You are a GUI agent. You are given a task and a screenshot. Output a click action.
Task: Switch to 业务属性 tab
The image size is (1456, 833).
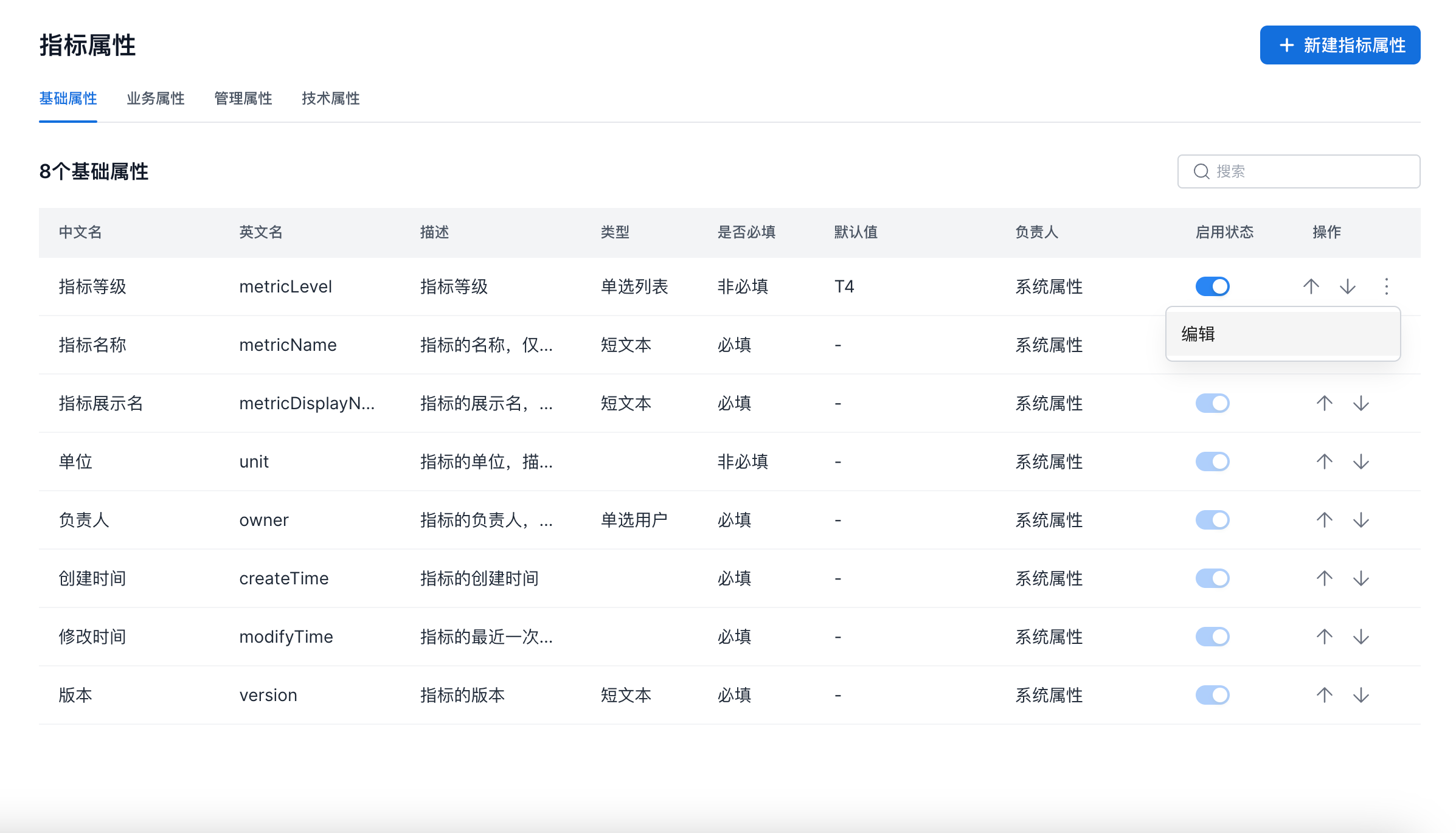coord(156,99)
